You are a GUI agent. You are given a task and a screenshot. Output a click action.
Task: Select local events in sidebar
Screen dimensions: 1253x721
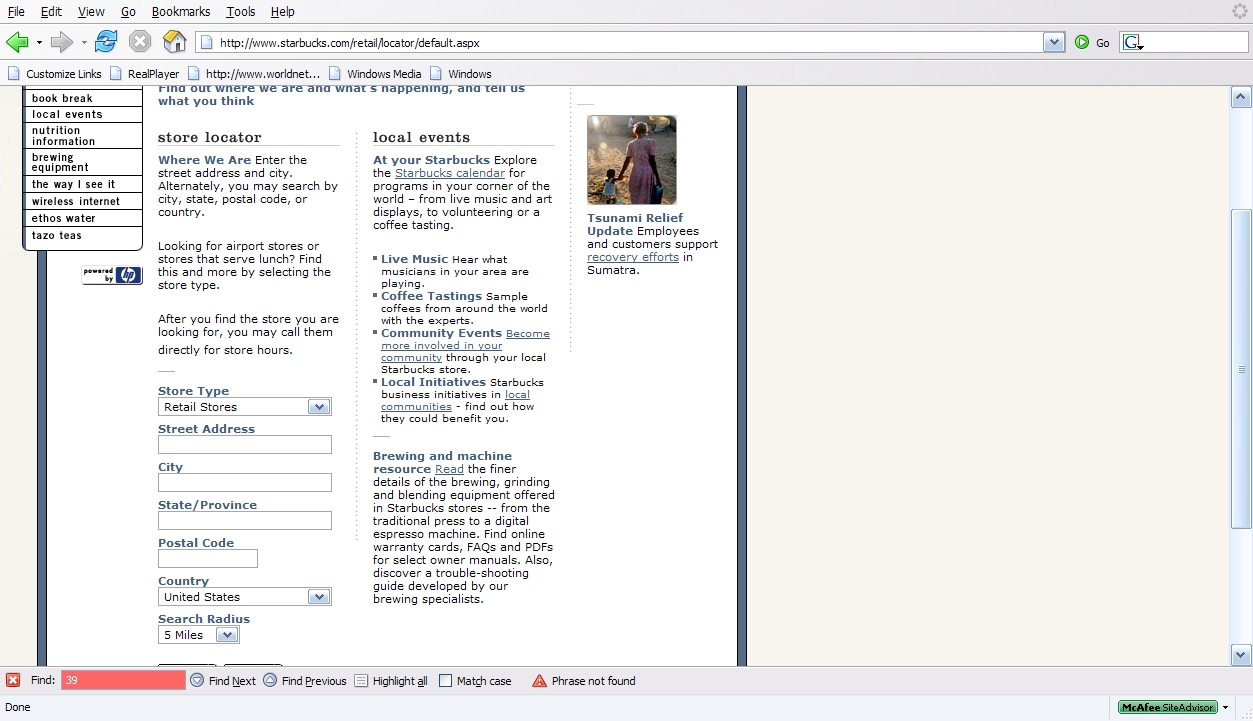pyautogui.click(x=84, y=115)
